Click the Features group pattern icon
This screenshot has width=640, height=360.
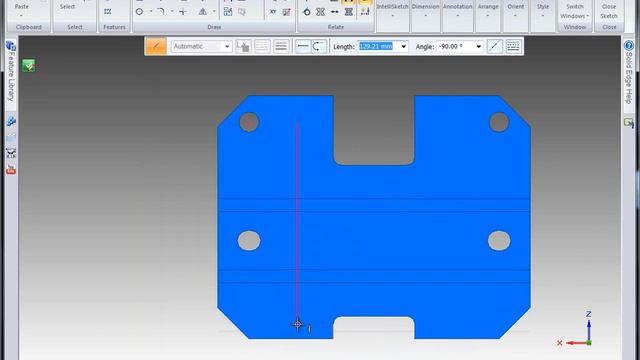pyautogui.click(x=108, y=12)
